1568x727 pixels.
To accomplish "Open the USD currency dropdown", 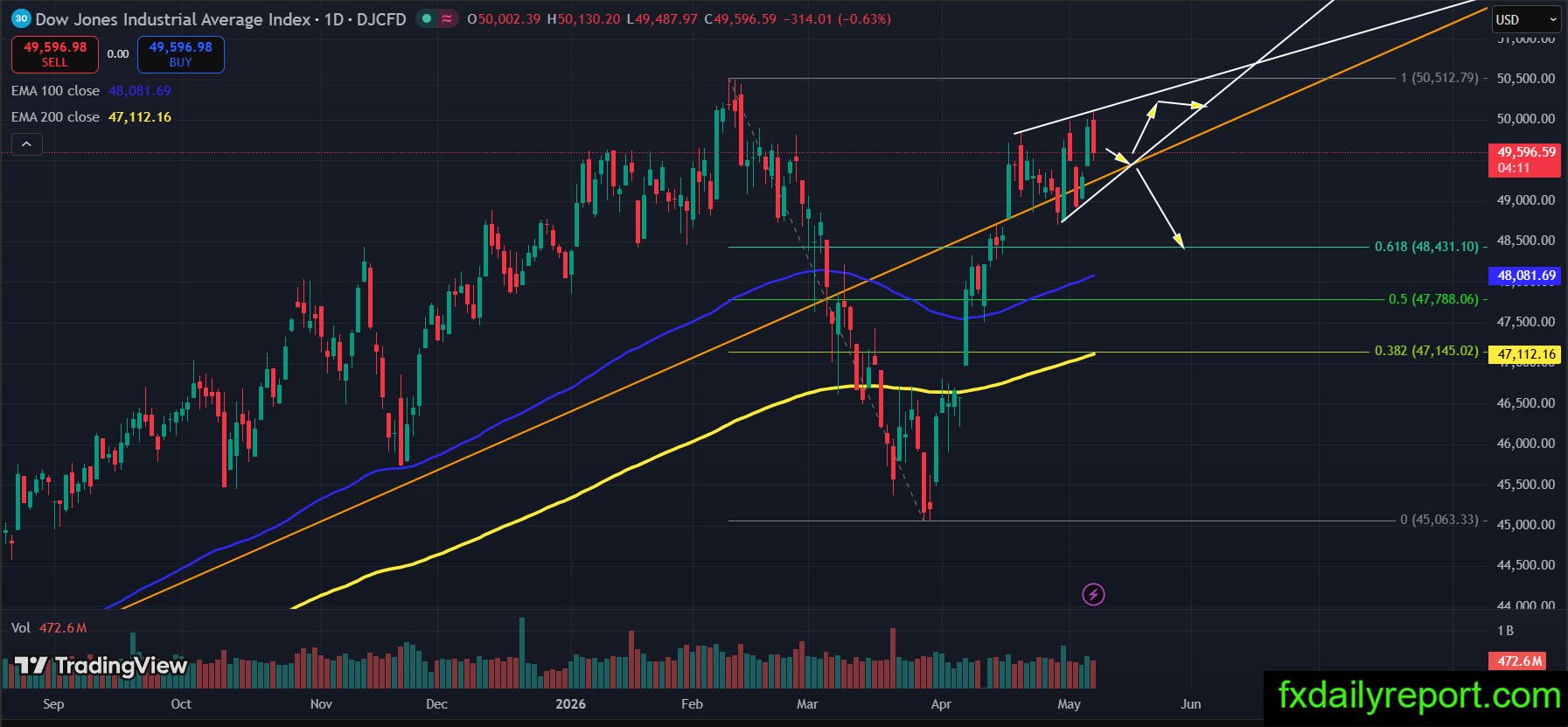I will pyautogui.click(x=1526, y=19).
